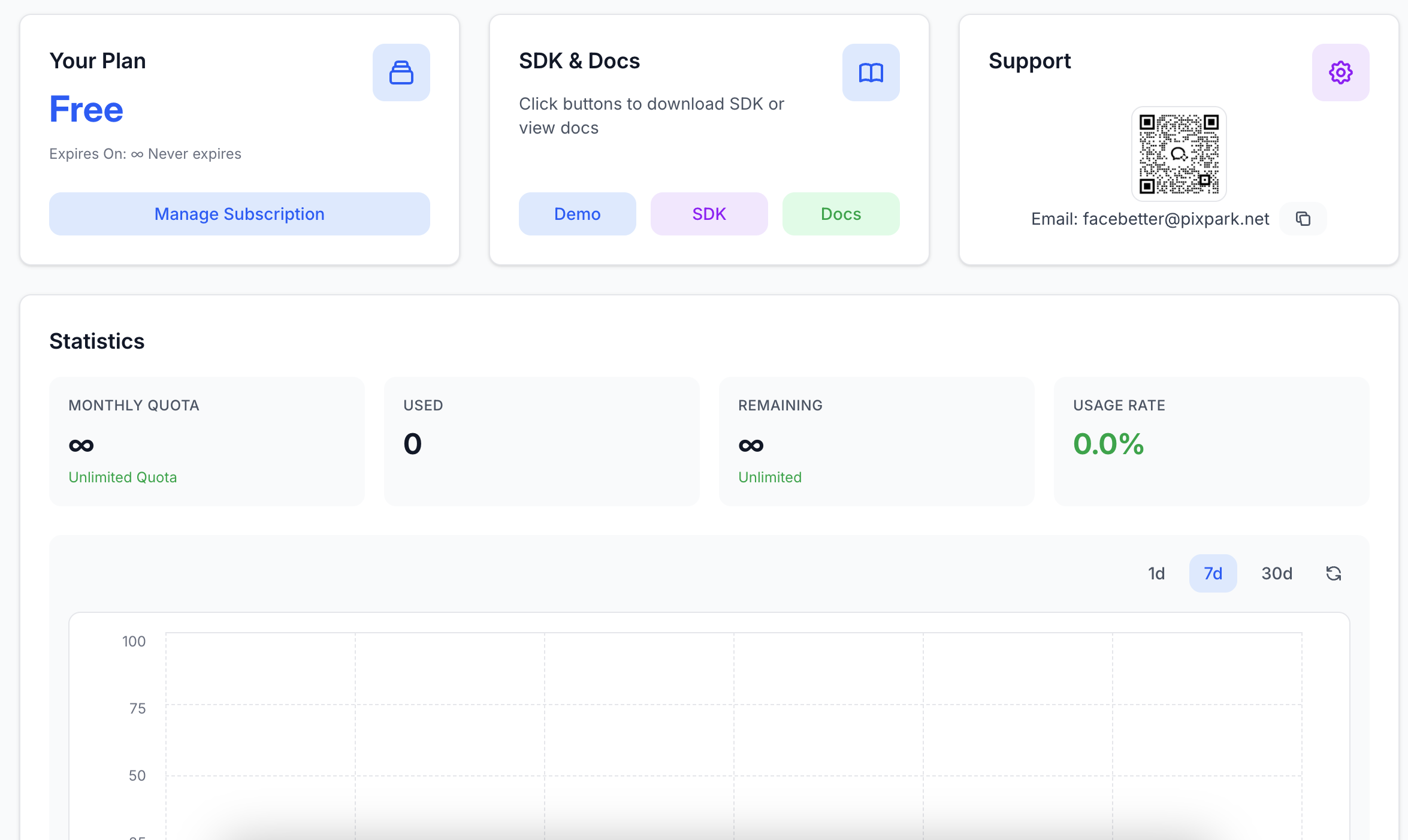Switch chart to 30 day view
The height and width of the screenshot is (840, 1408).
click(1277, 573)
